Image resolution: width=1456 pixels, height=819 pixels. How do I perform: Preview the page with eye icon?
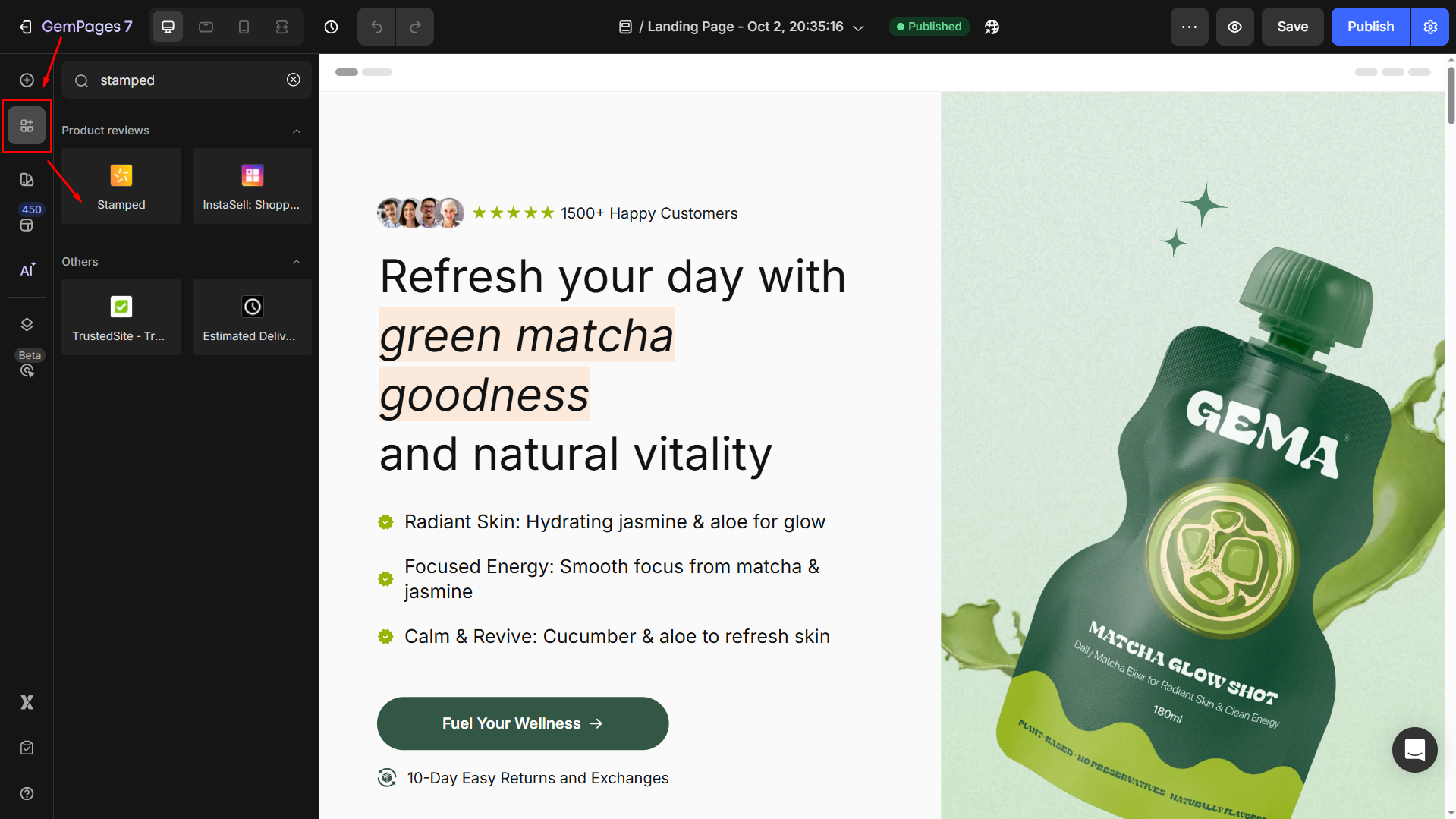1234,27
